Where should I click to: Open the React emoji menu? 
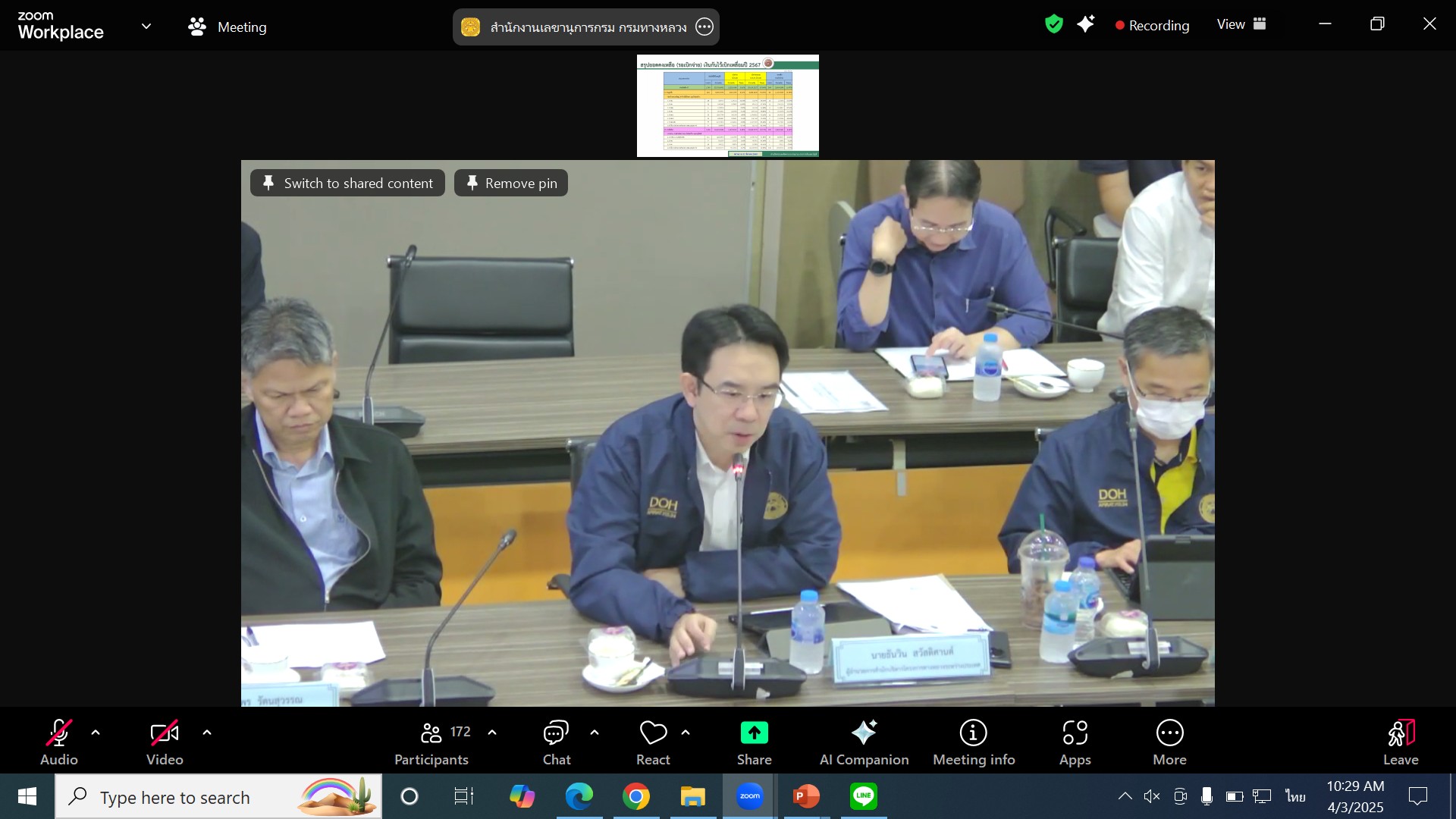[653, 740]
